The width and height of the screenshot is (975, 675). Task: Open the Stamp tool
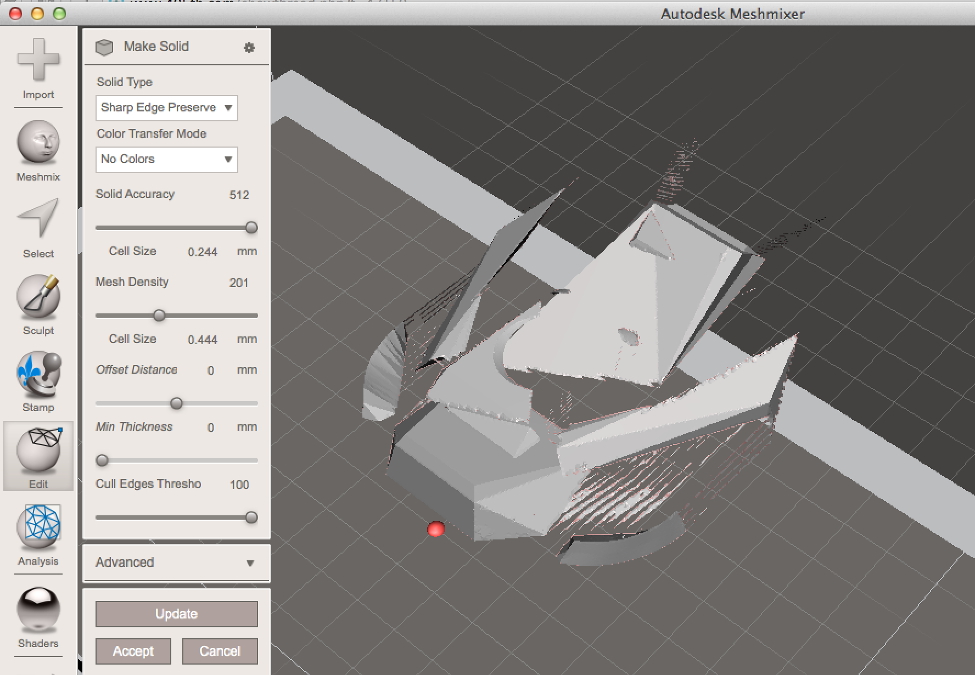coord(39,375)
